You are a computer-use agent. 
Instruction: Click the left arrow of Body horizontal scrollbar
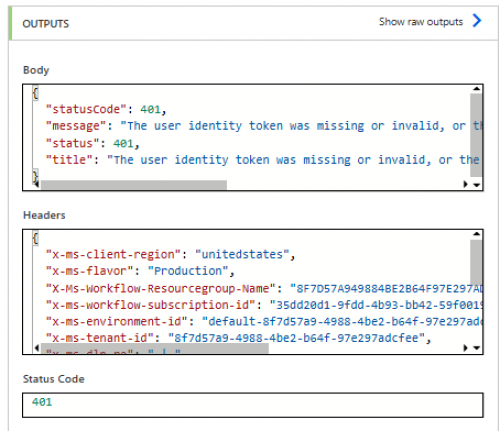point(36,184)
